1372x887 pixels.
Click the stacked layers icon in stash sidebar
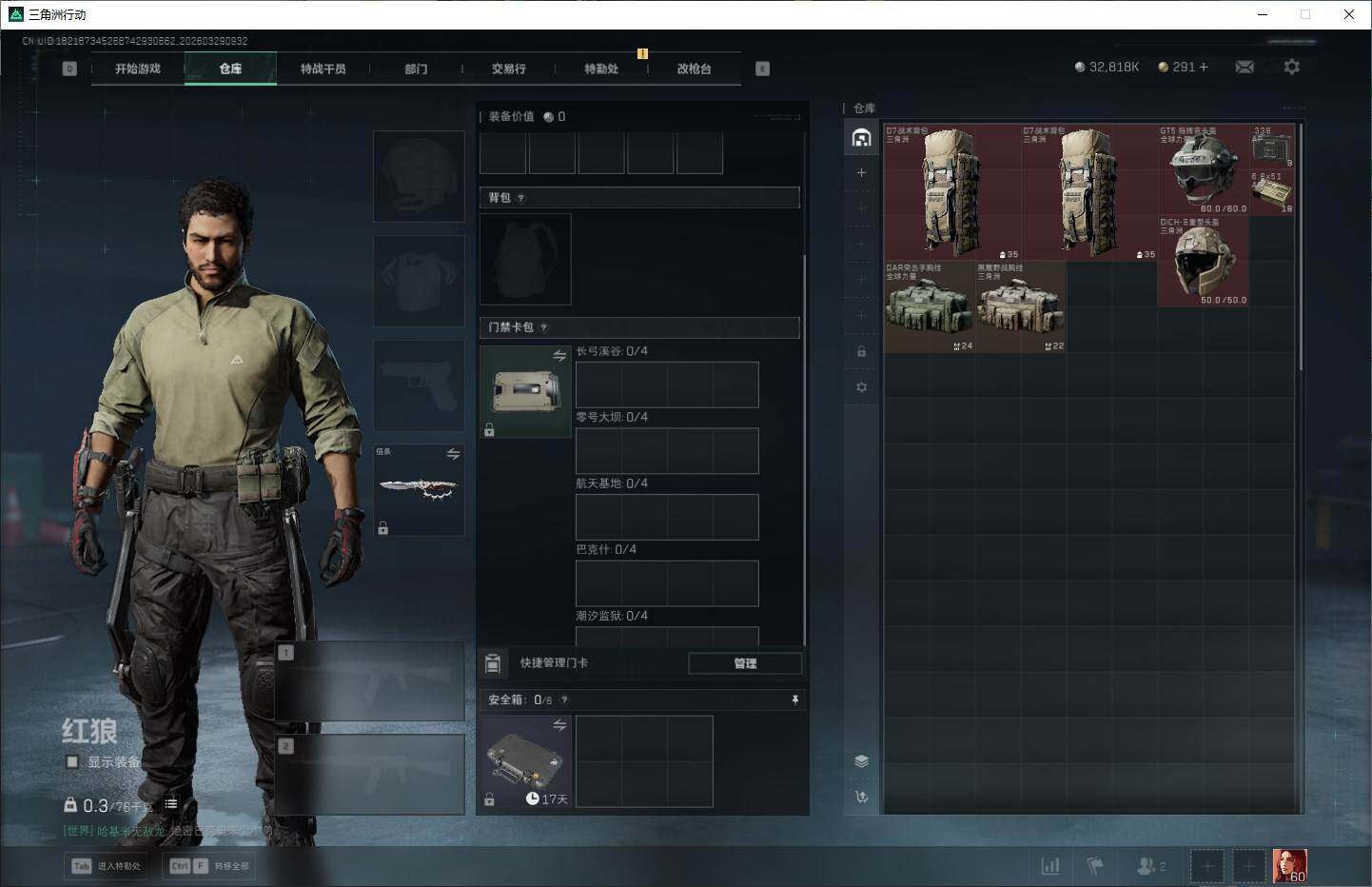point(861,760)
